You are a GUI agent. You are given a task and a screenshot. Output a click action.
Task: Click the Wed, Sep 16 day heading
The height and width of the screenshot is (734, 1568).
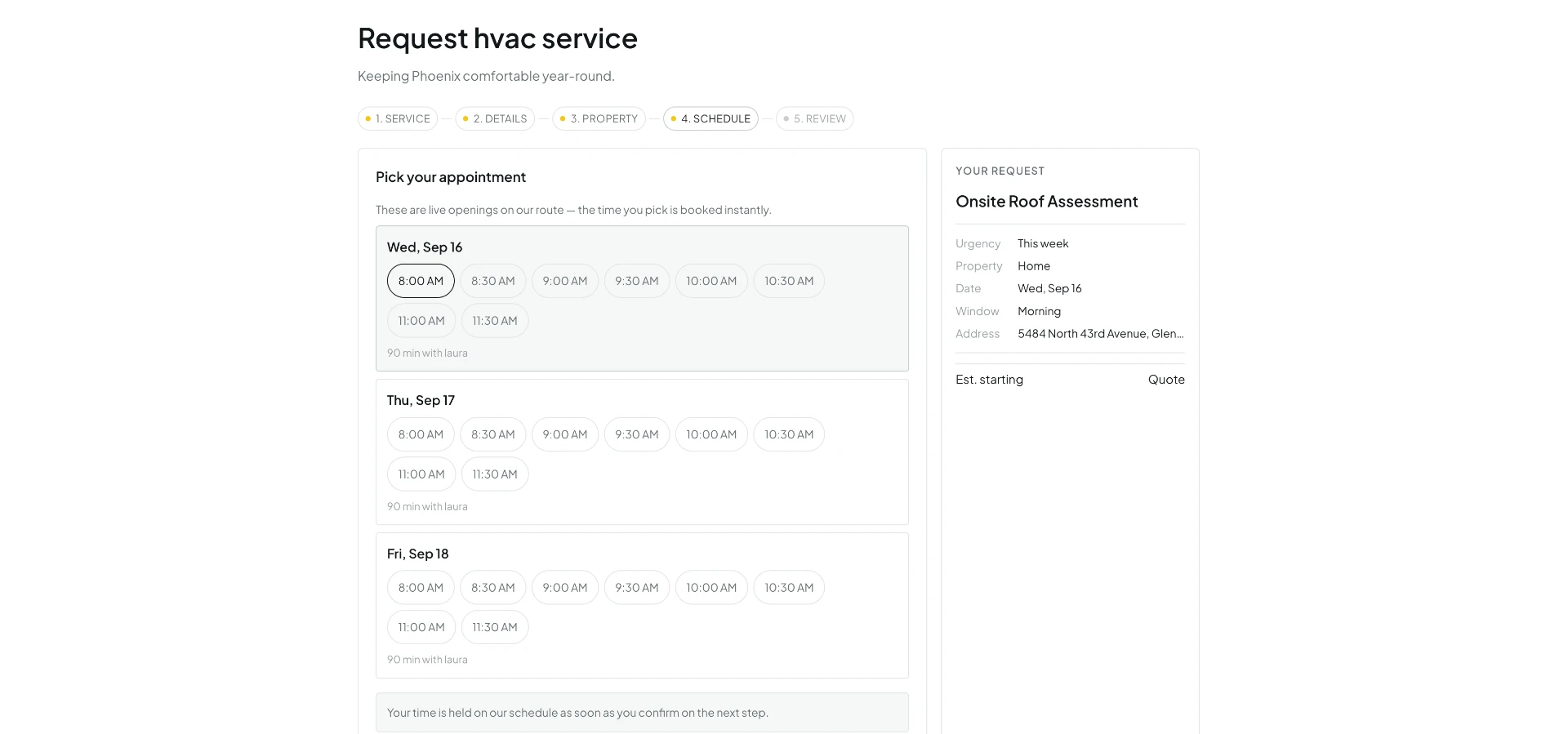[425, 247]
